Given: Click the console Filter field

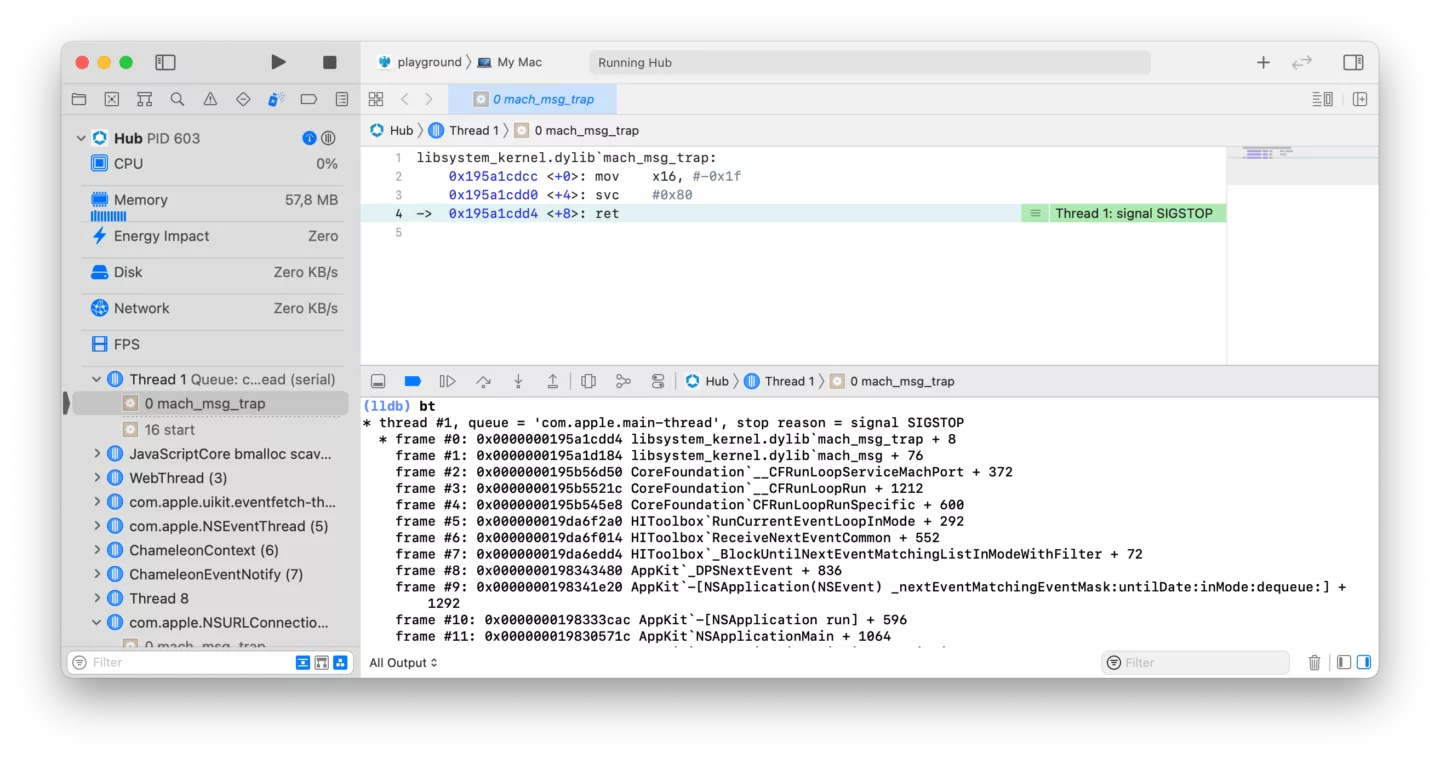Looking at the screenshot, I should (x=1195, y=662).
